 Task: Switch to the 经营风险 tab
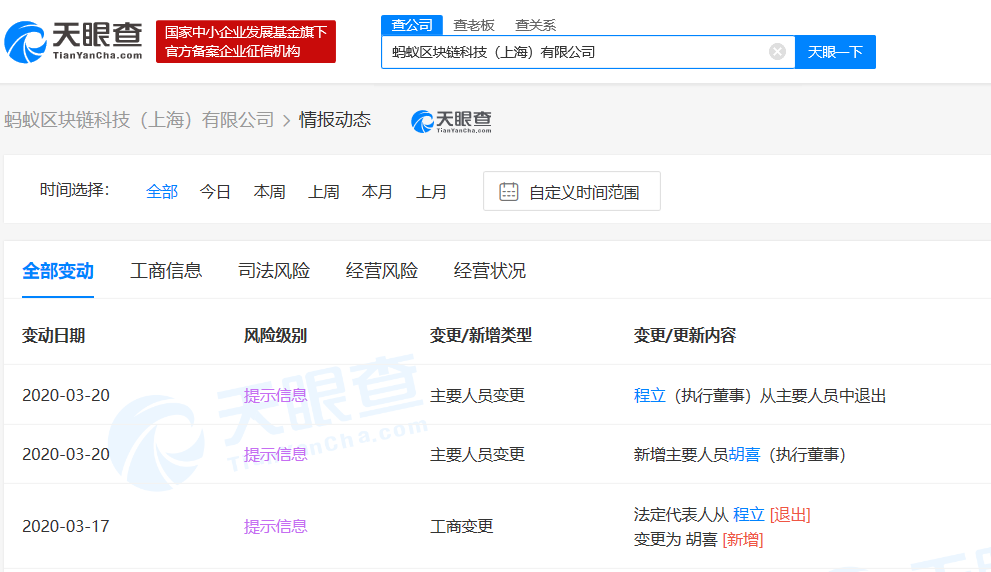[x=382, y=271]
